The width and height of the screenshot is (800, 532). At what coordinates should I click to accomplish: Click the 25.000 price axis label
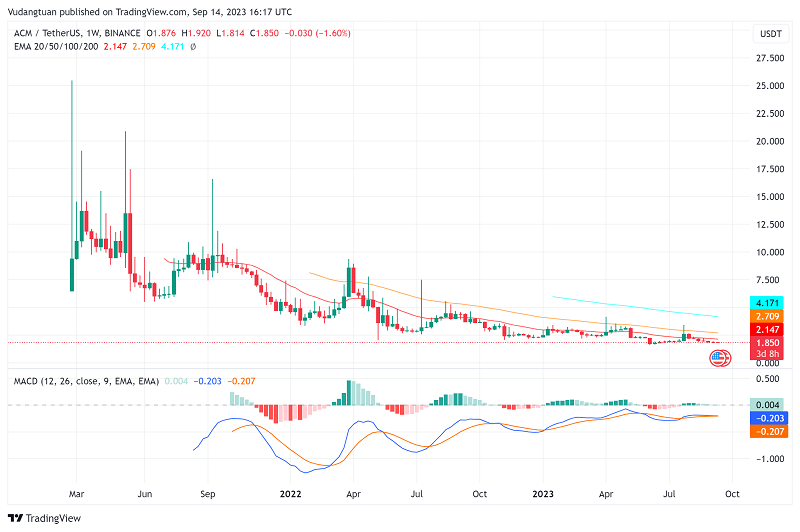(x=770, y=86)
